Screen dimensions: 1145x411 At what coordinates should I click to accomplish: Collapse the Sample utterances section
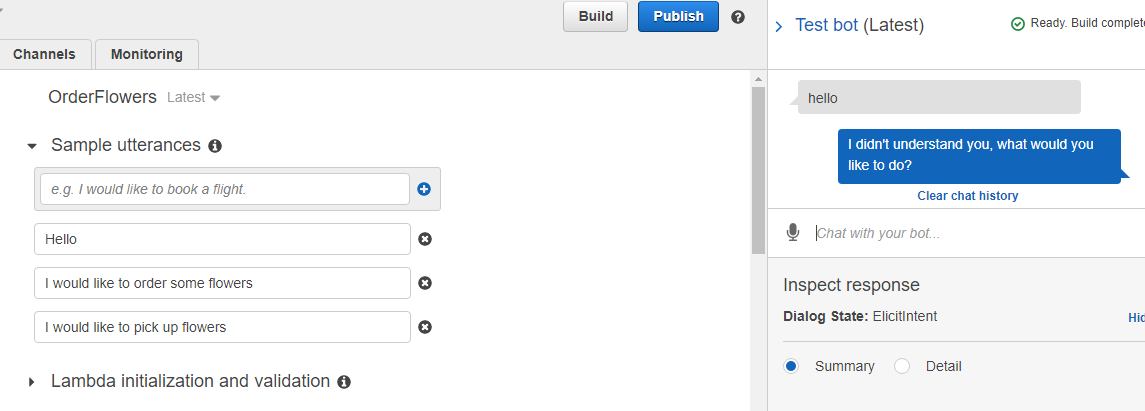pos(31,146)
